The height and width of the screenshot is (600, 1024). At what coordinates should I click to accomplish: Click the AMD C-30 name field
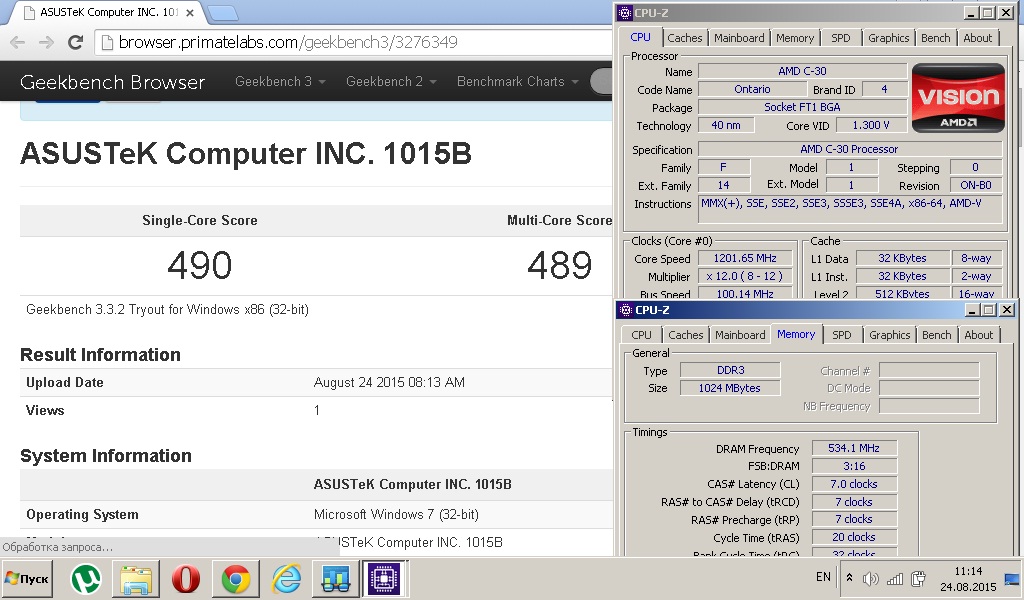(x=803, y=71)
